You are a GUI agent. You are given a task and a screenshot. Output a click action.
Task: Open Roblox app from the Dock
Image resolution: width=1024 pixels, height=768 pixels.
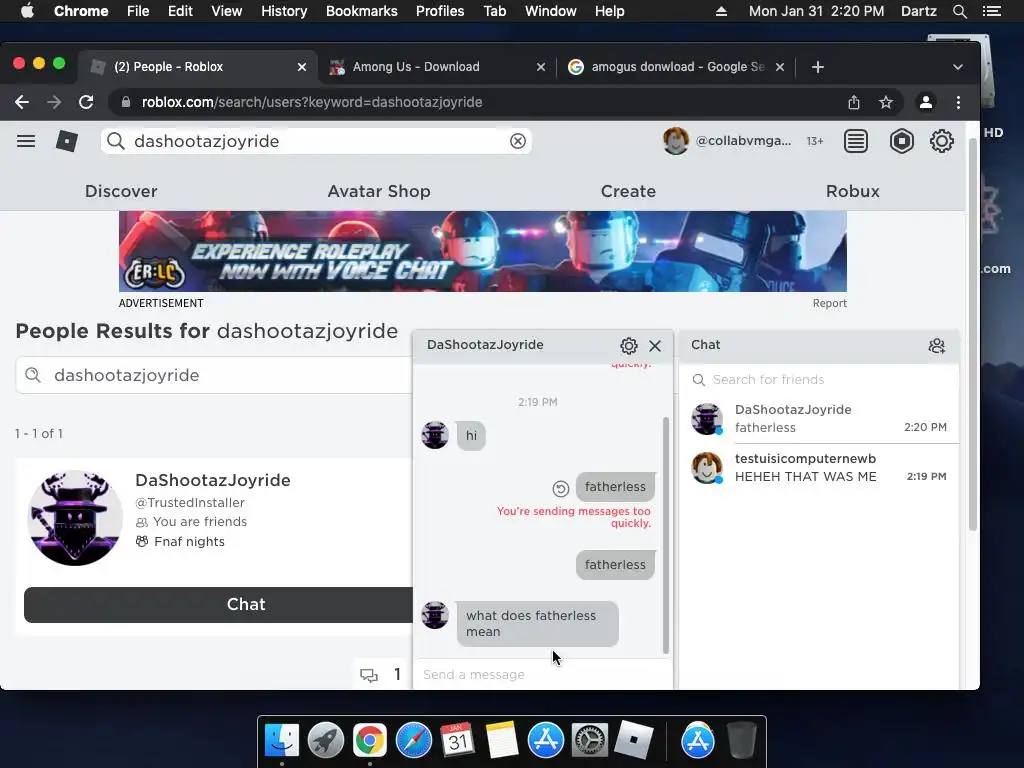(x=633, y=741)
